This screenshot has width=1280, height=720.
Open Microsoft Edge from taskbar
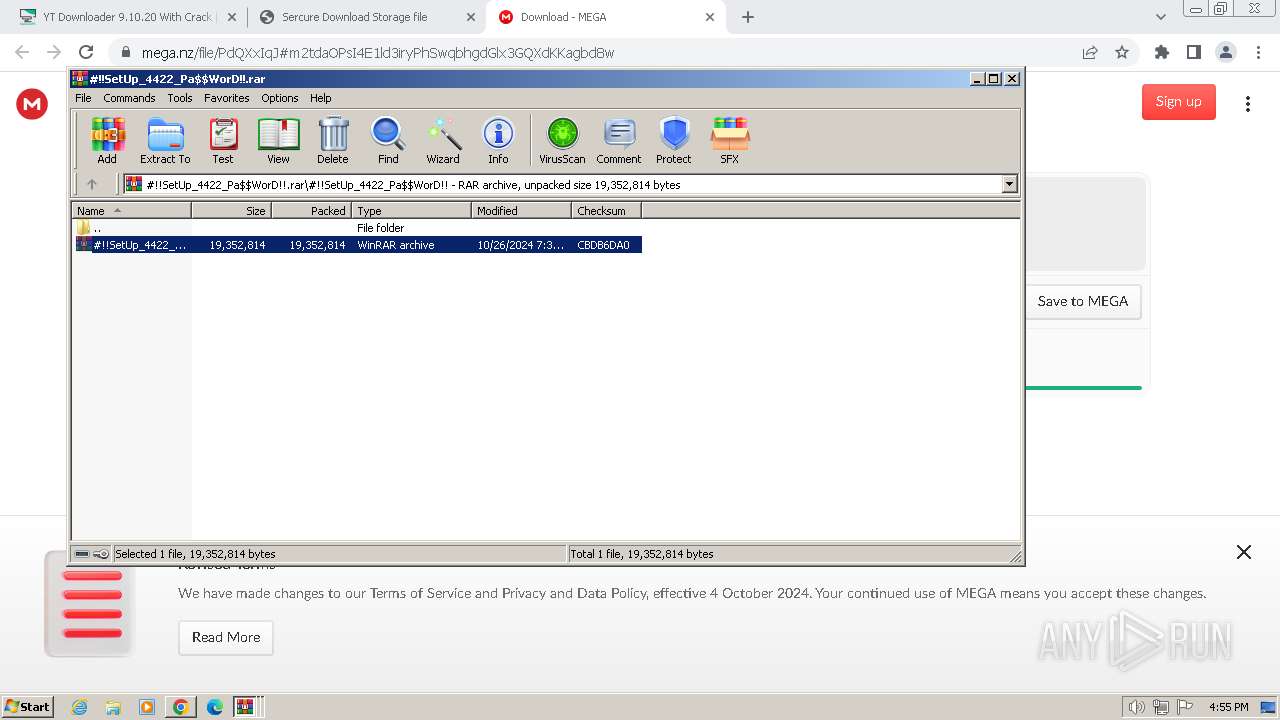click(215, 707)
